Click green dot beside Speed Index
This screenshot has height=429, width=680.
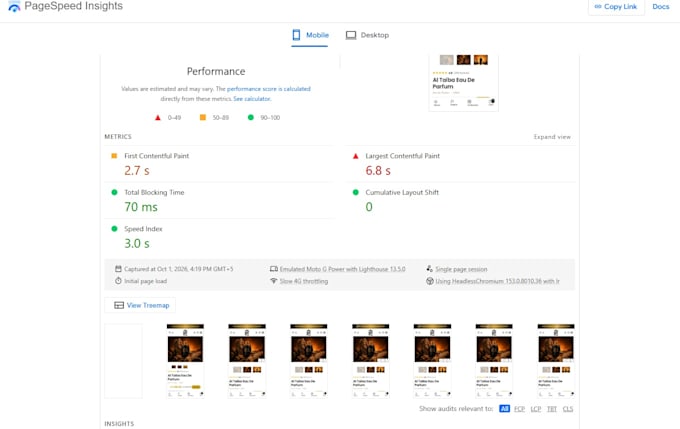[x=114, y=229]
